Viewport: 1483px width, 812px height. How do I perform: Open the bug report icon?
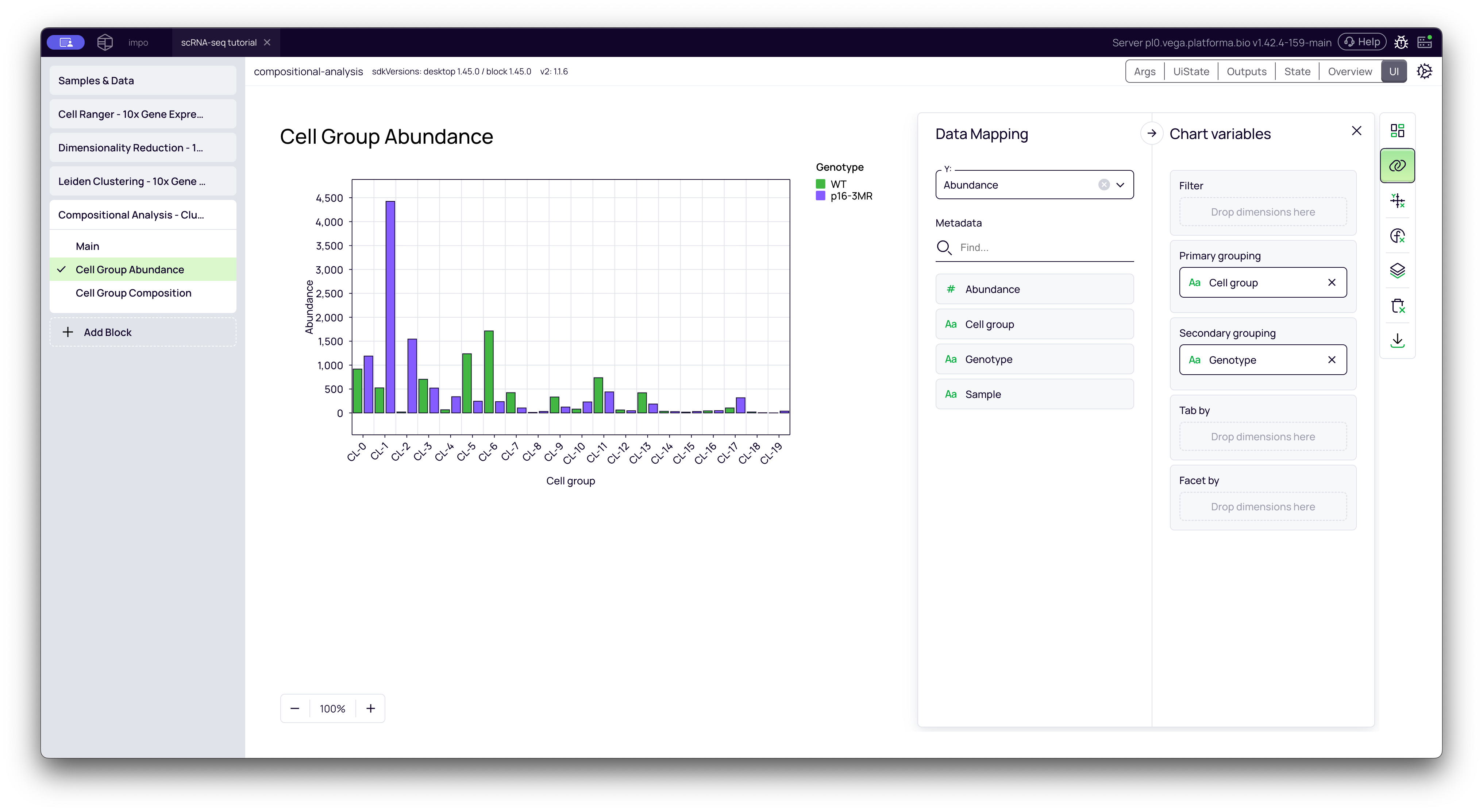1401,42
